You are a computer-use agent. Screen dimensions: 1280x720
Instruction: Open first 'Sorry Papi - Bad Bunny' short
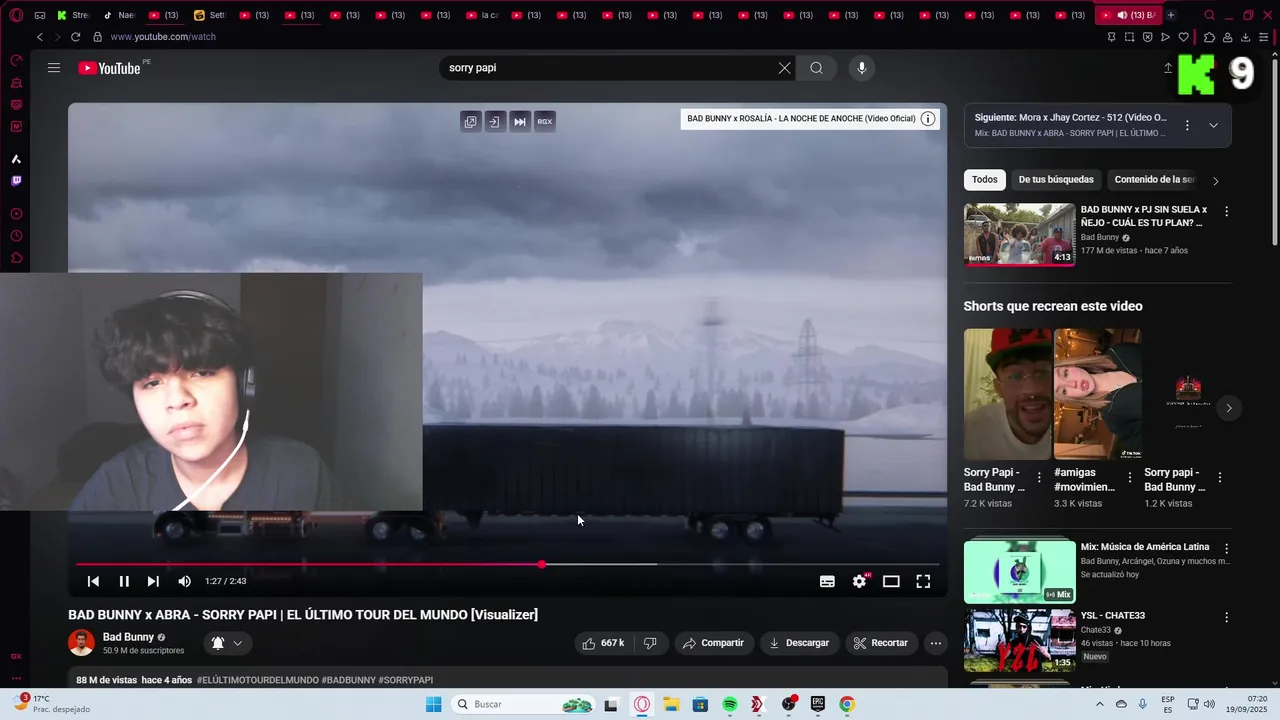pyautogui.click(x=1007, y=394)
